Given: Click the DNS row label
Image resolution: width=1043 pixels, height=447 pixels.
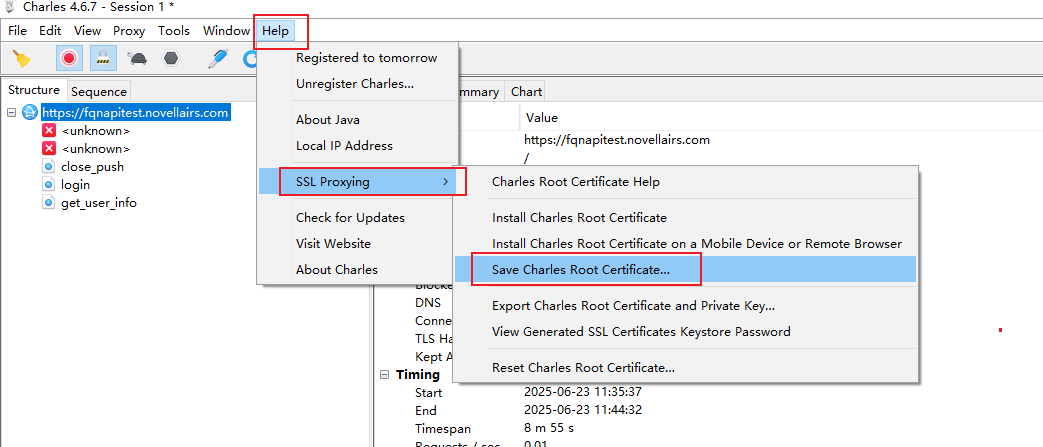Looking at the screenshot, I should [x=427, y=302].
